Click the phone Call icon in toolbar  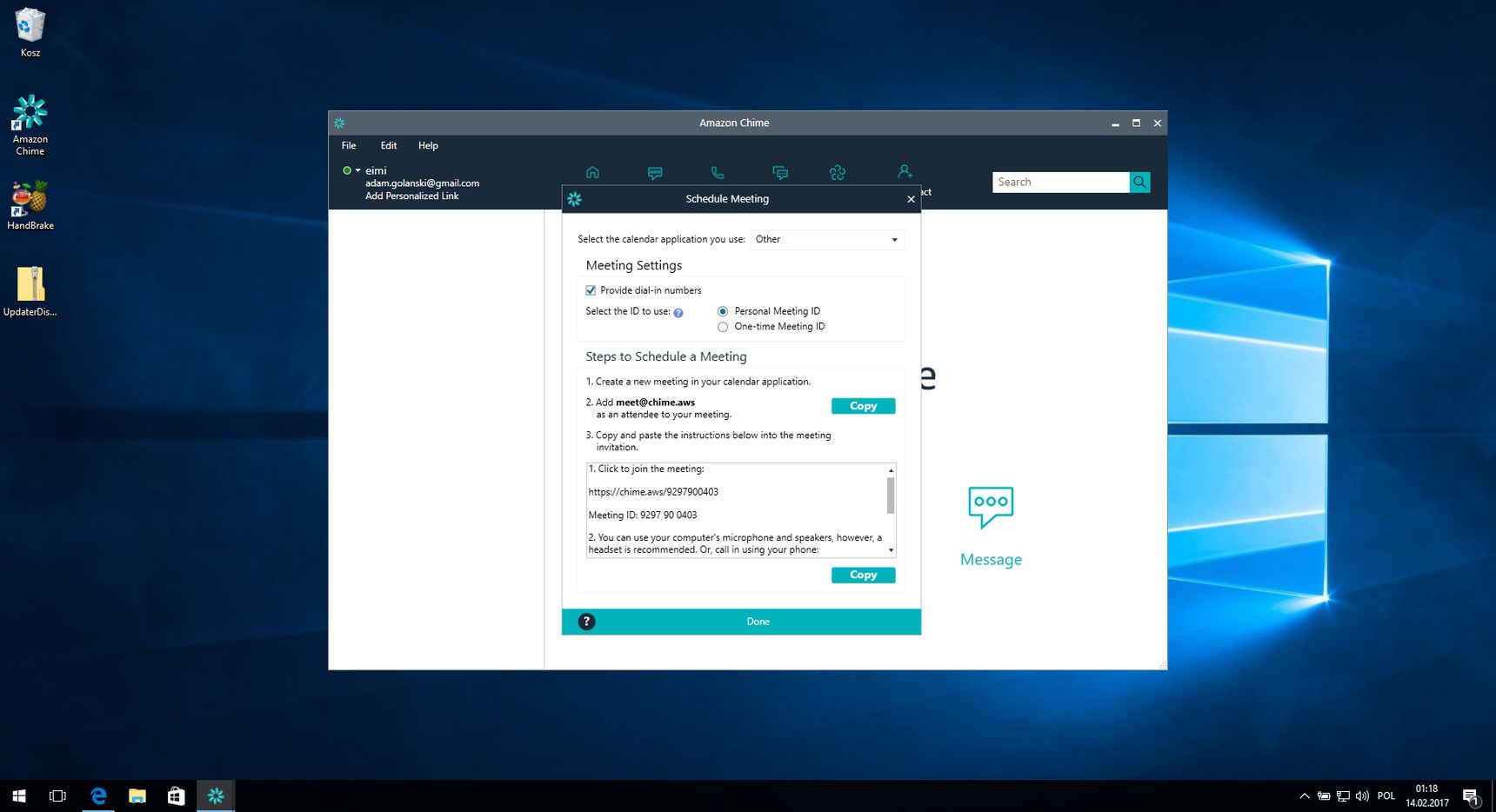point(718,172)
